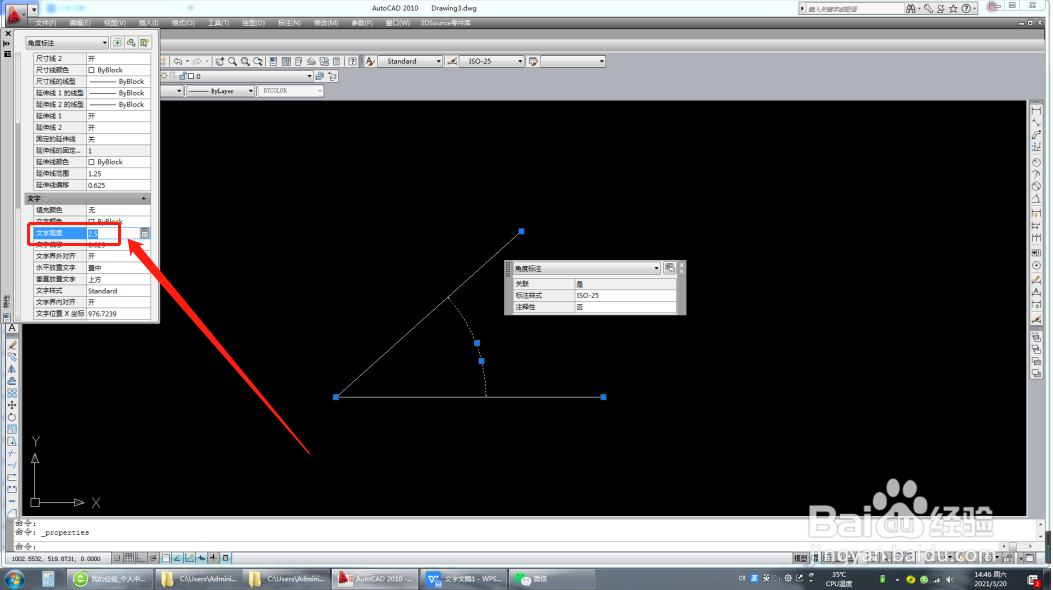The width and height of the screenshot is (1053, 590).
Task: Open the Help question mark icon
Action: (x=353, y=61)
